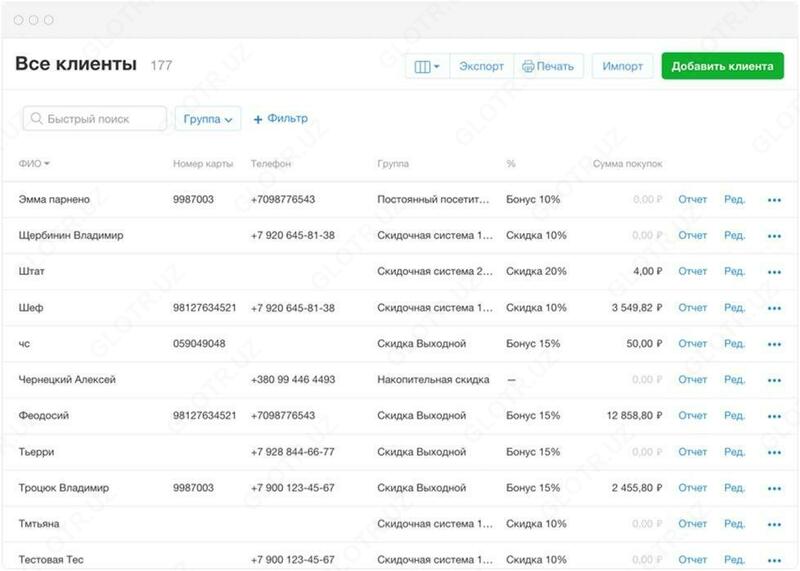
Task: Click Постоянный посетит… group cell
Action: coord(433,200)
